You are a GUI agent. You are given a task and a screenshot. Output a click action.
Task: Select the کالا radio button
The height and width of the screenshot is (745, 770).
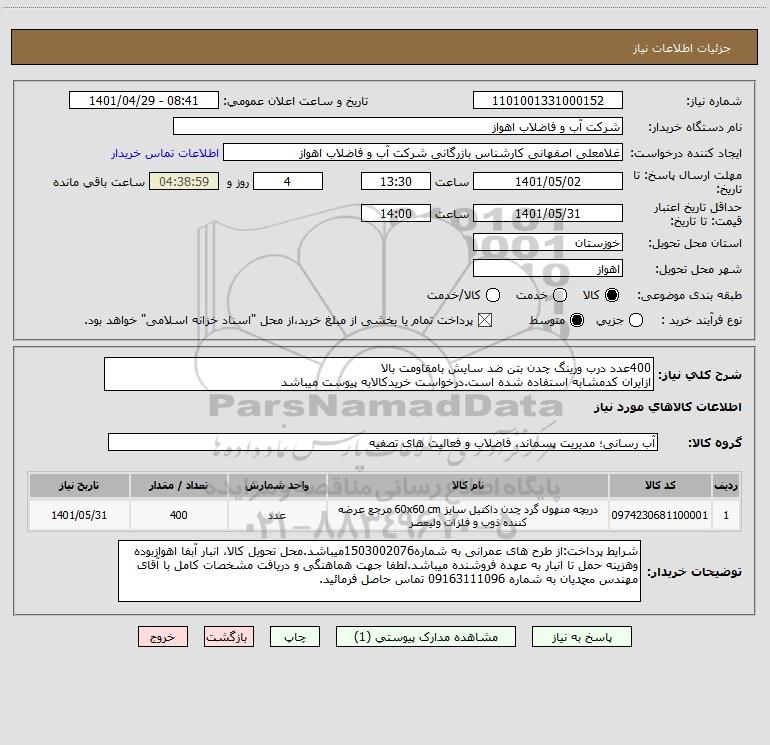point(612,295)
